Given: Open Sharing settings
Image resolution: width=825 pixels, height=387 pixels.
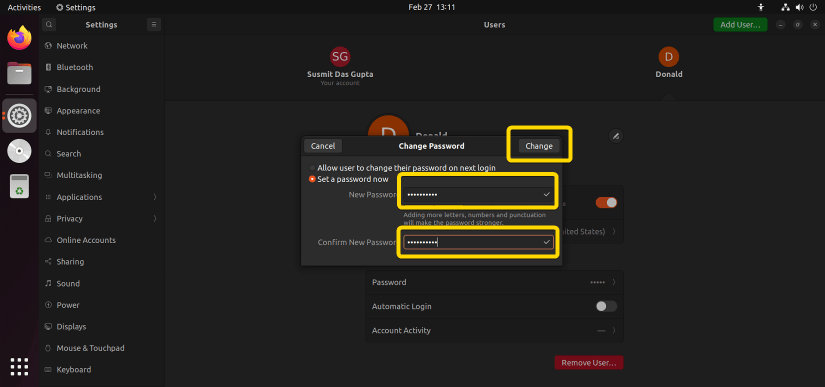Looking at the screenshot, I should pyautogui.click(x=102, y=262).
